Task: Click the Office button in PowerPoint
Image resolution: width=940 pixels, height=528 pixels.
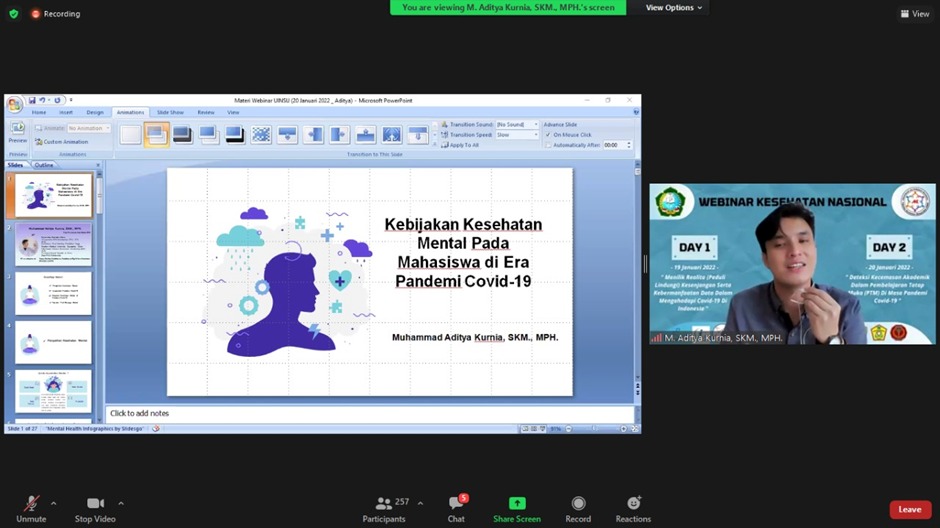Action: (14, 104)
